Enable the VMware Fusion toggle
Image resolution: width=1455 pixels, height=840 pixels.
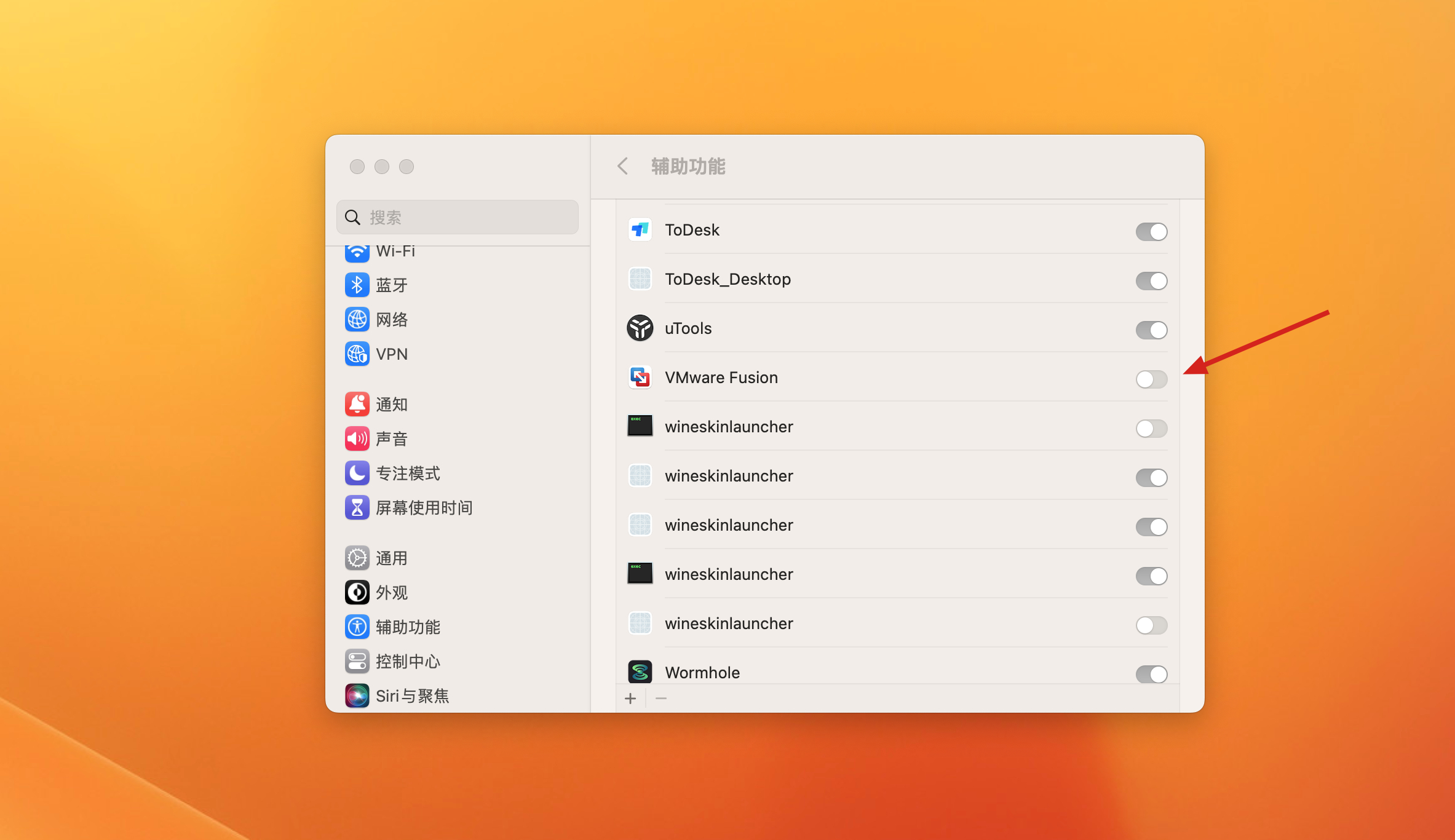[1151, 379]
